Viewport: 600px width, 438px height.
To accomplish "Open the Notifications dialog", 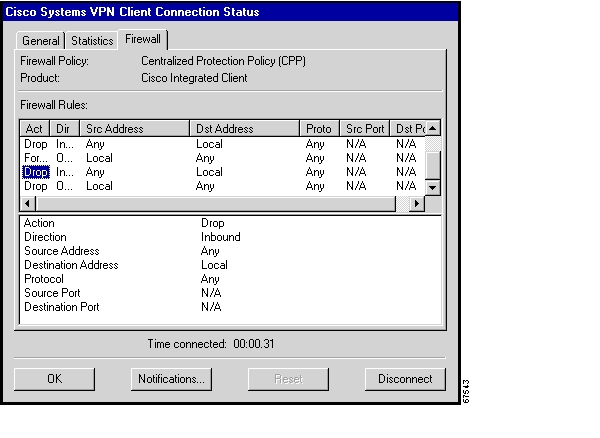I will (171, 379).
